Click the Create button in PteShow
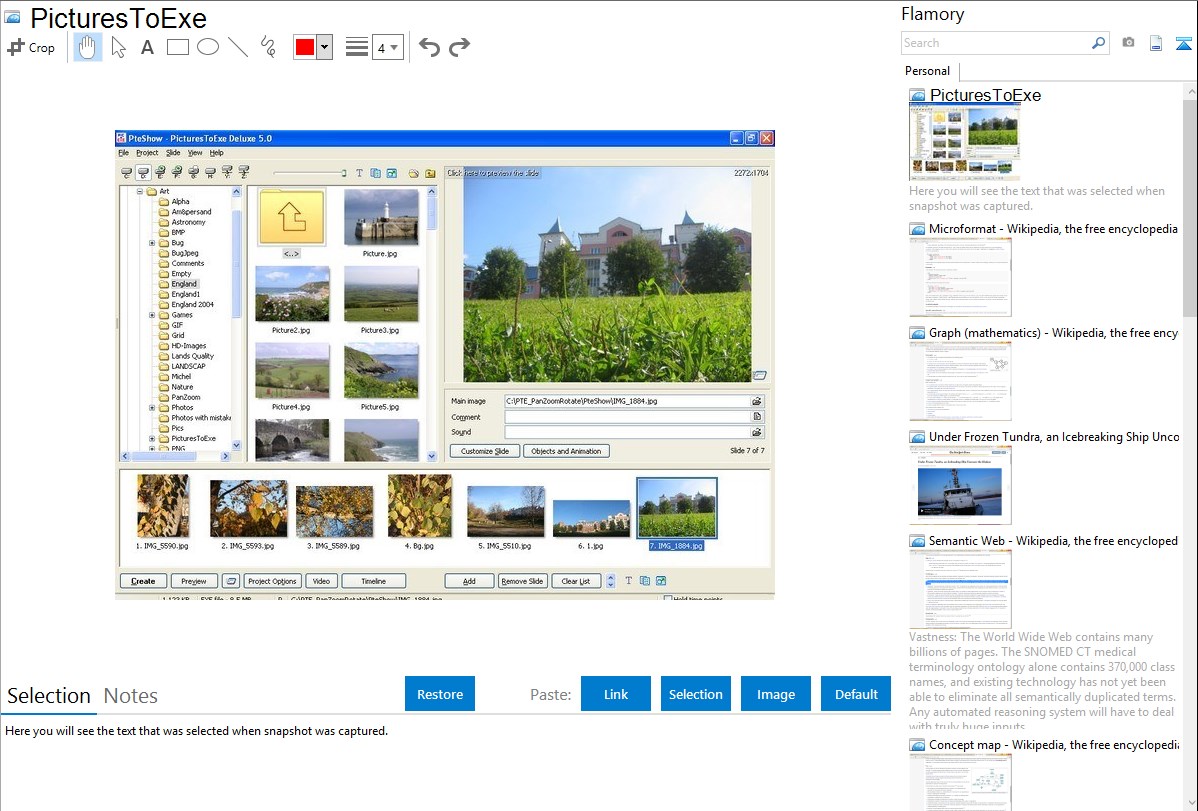 click(x=143, y=581)
